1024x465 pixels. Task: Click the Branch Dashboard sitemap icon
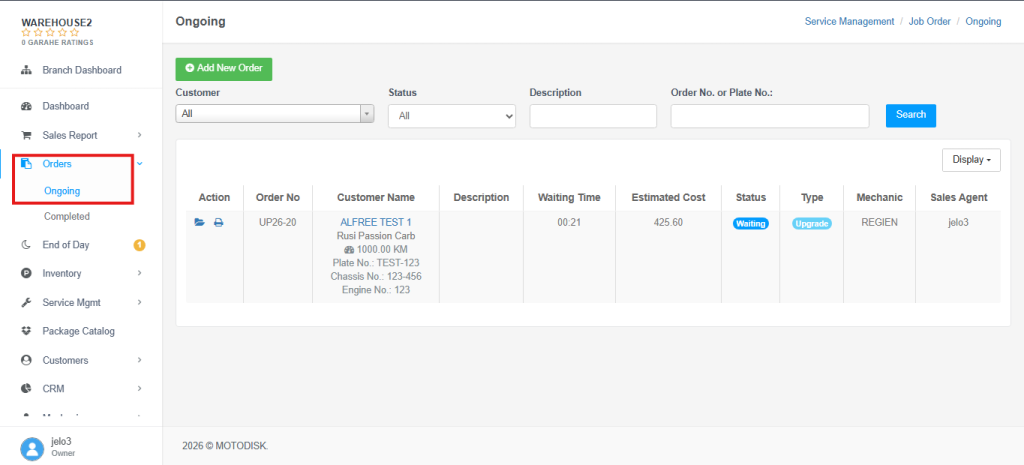(27, 70)
